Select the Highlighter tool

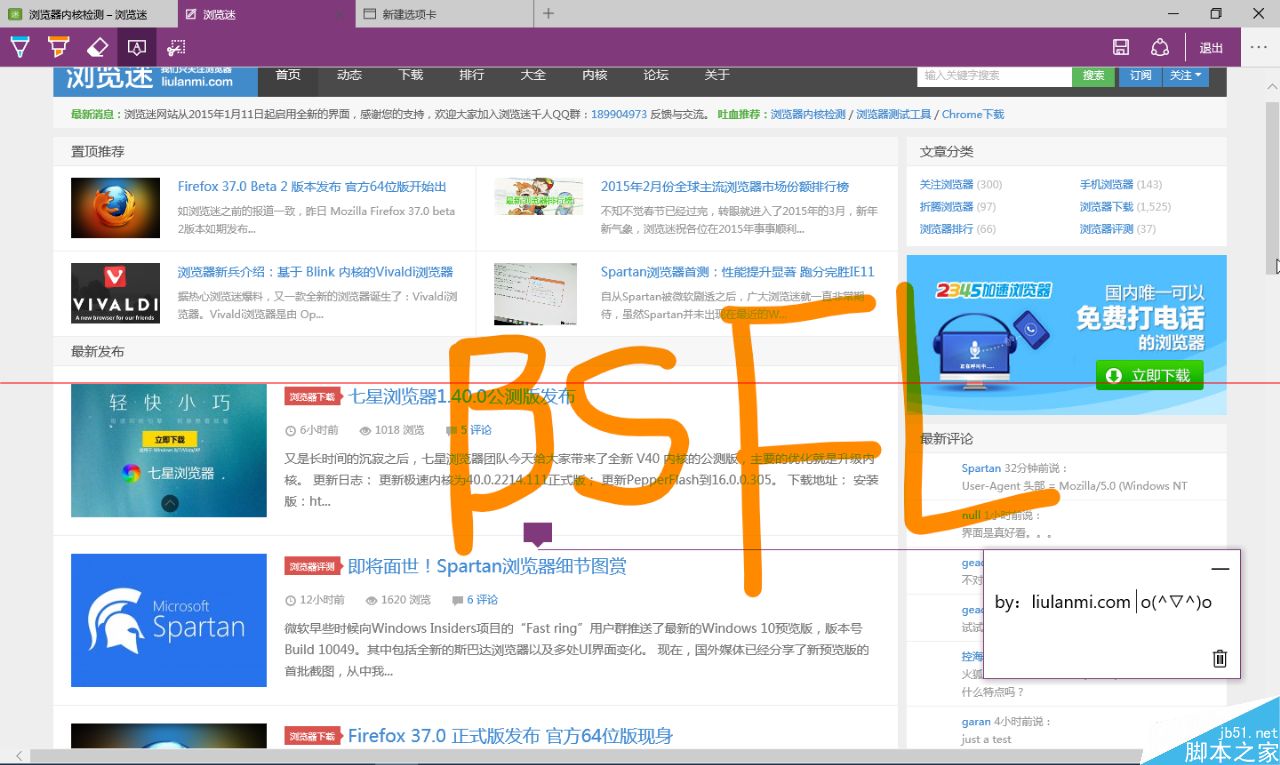point(58,47)
